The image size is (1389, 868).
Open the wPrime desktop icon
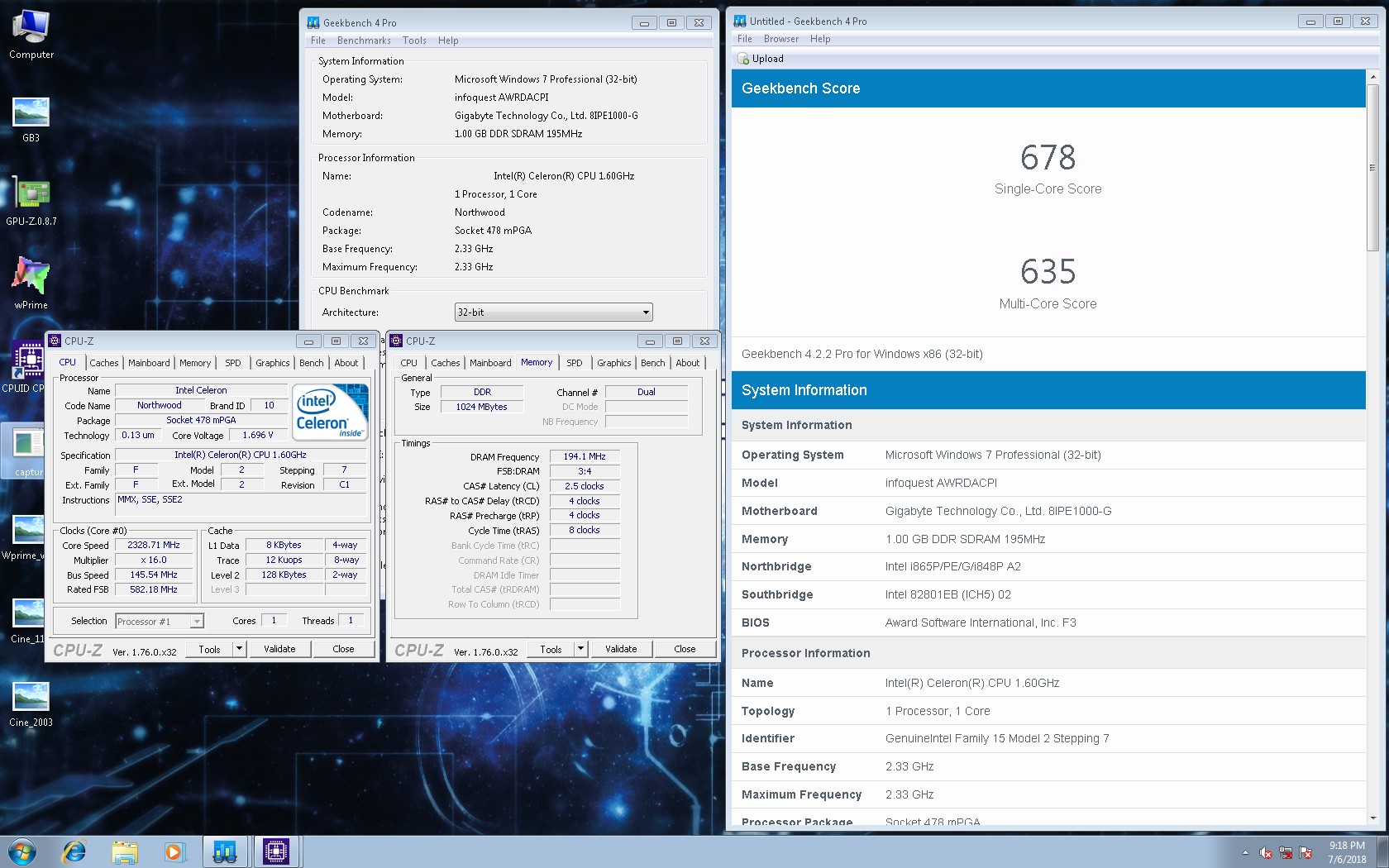click(31, 283)
